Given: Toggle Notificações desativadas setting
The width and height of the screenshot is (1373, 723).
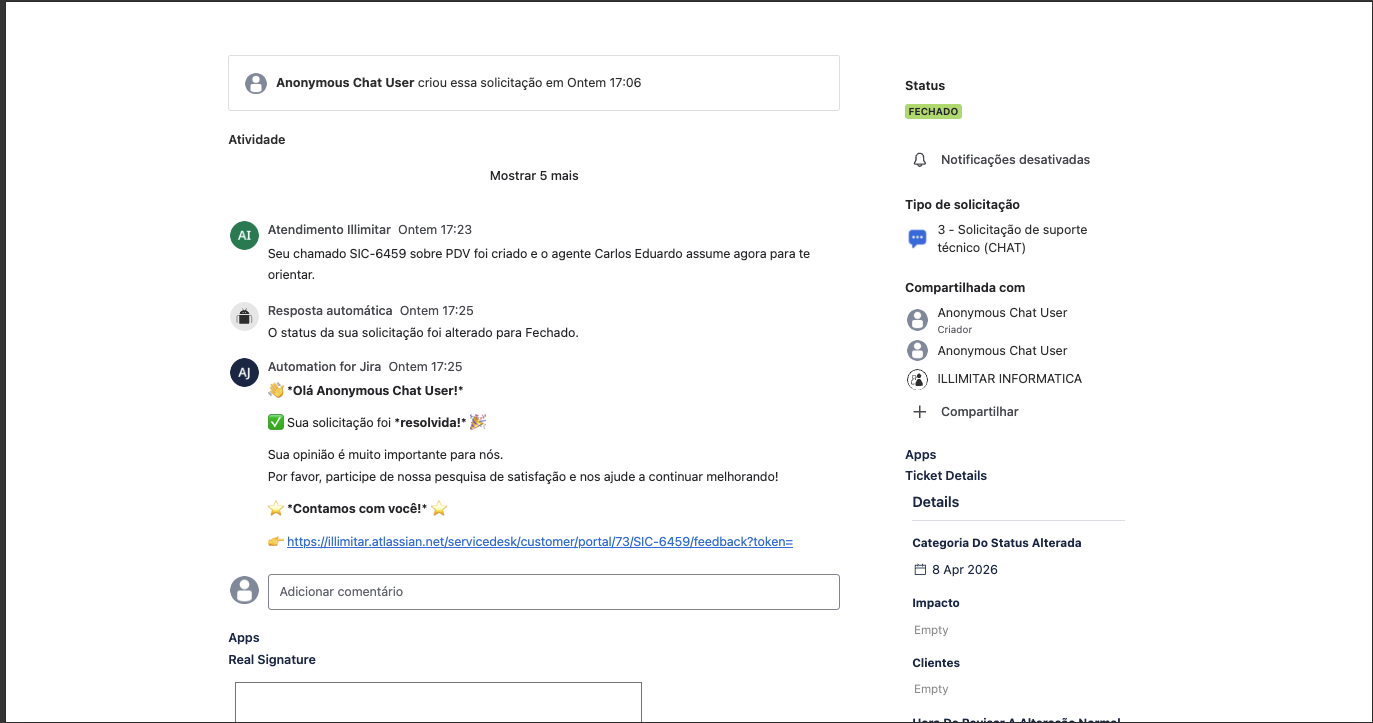Looking at the screenshot, I should (1014, 160).
